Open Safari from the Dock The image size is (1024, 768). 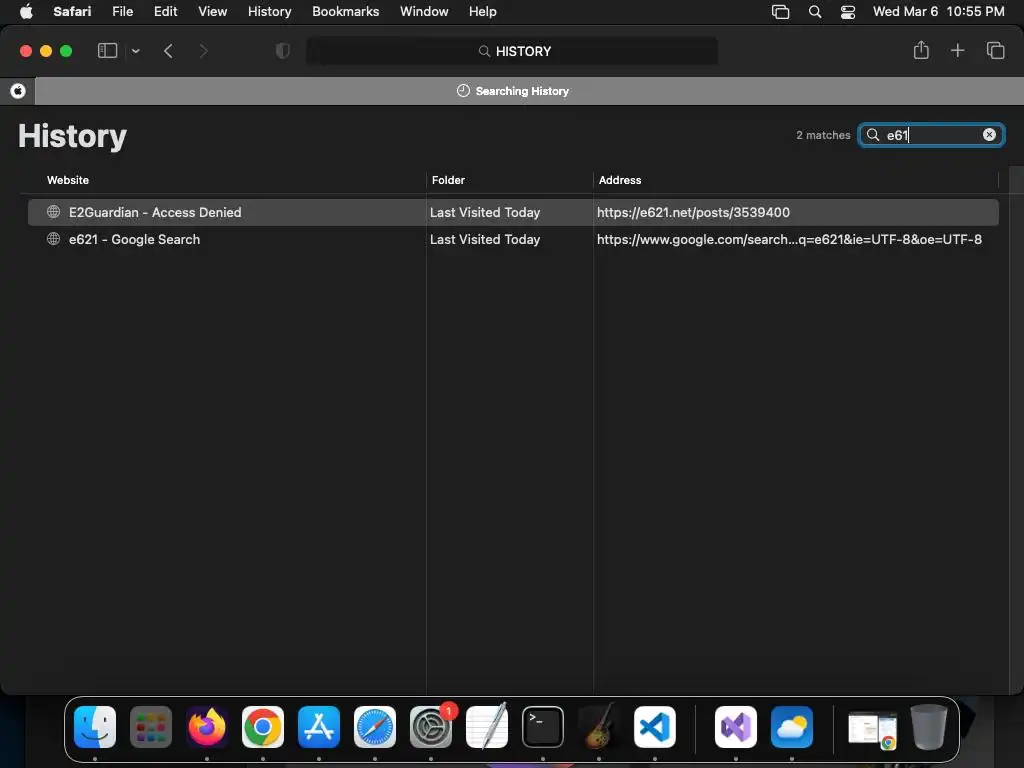tap(375, 727)
